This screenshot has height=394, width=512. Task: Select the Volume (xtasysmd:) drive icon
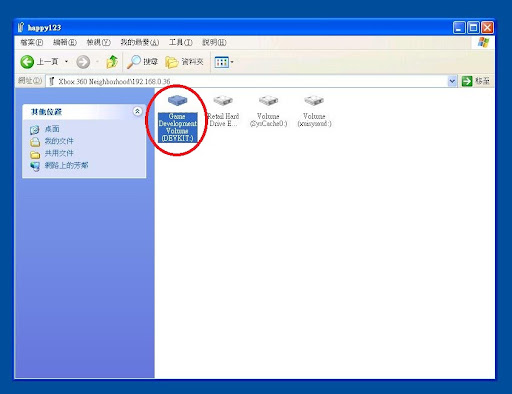tap(314, 100)
